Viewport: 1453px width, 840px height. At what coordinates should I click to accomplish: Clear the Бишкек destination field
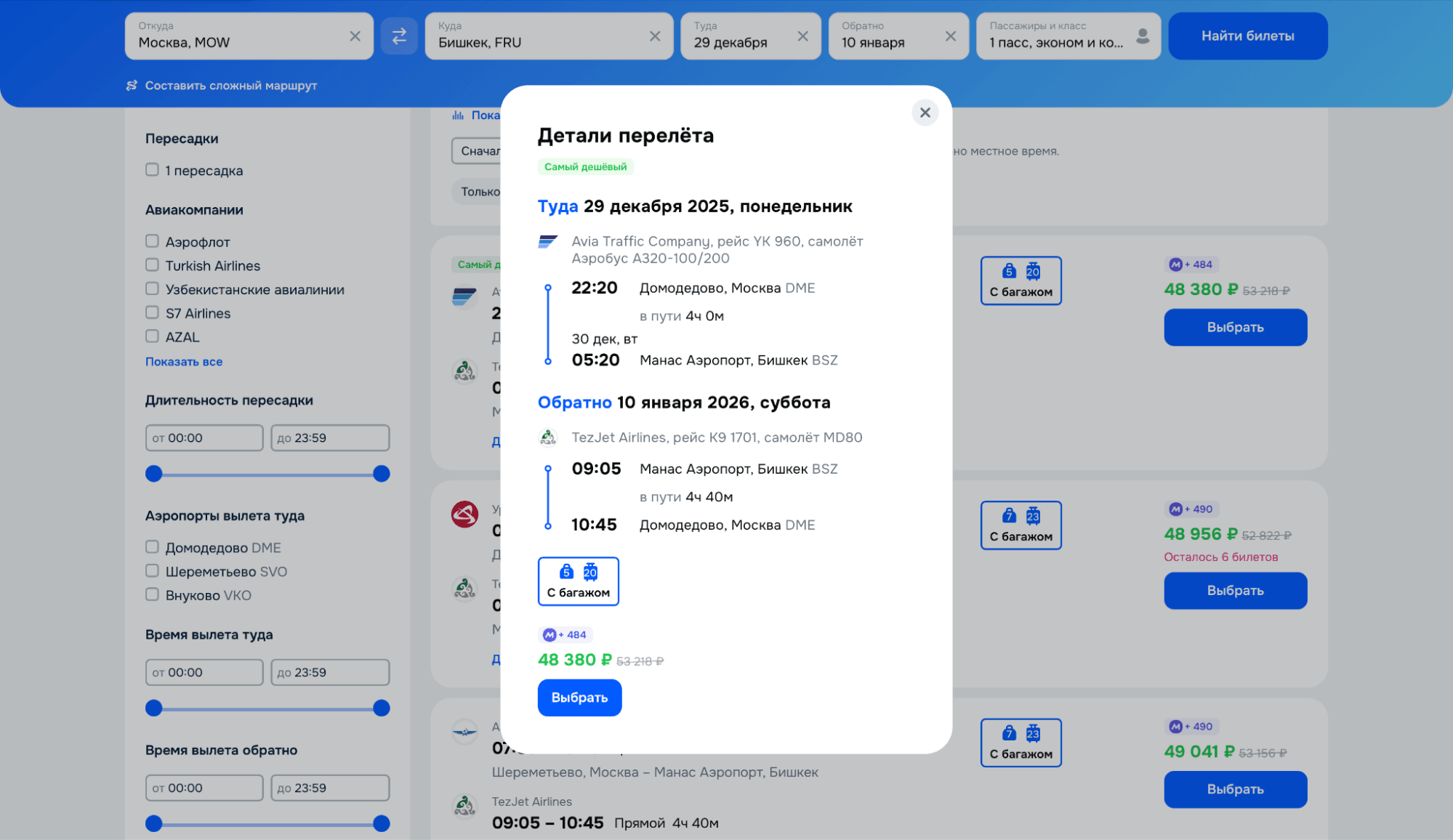655,36
